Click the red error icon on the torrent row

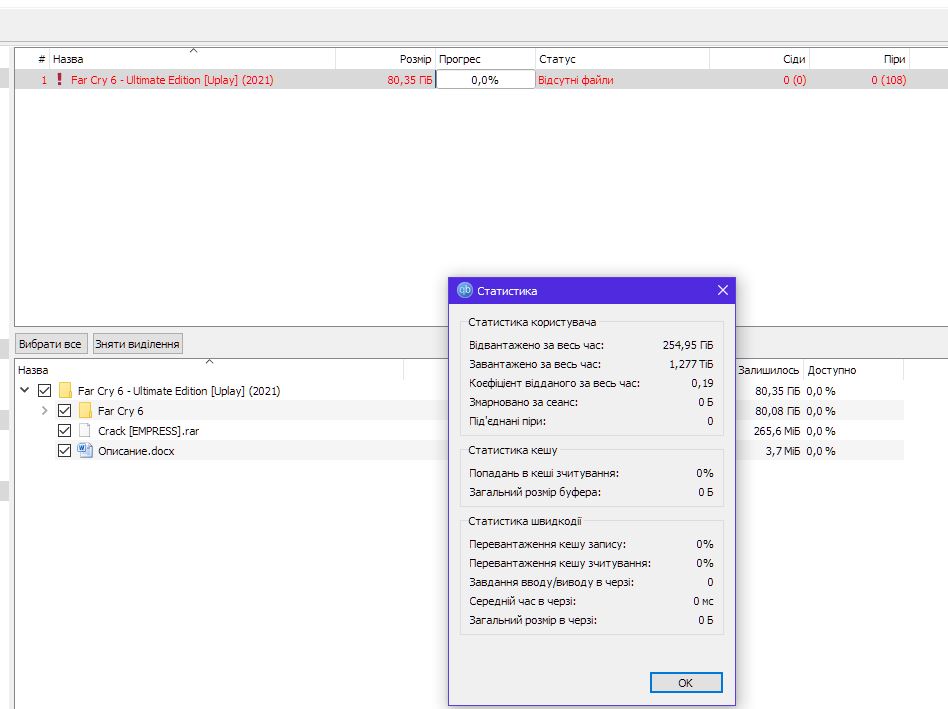point(59,80)
